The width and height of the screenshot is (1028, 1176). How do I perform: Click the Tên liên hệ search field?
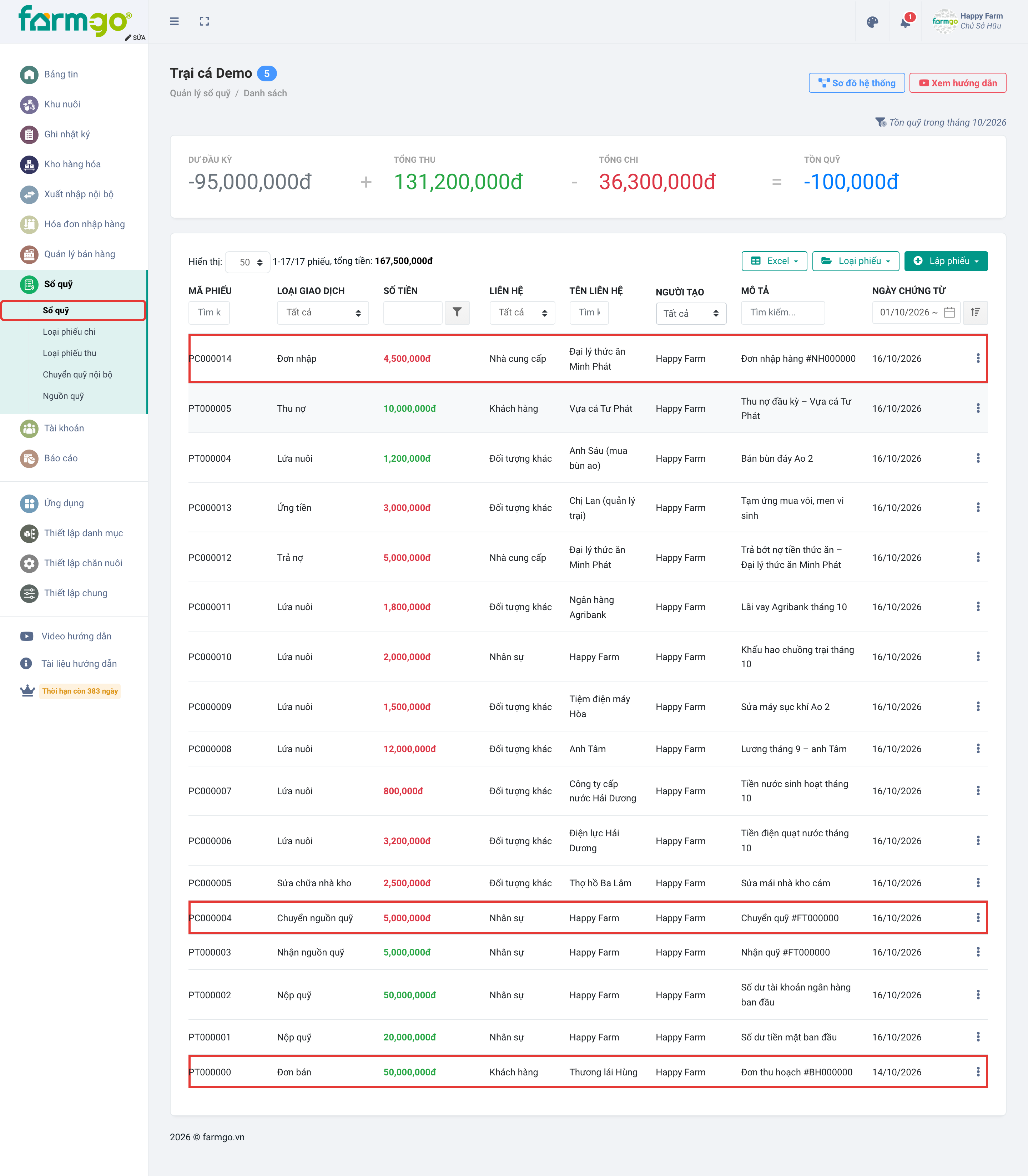(589, 313)
